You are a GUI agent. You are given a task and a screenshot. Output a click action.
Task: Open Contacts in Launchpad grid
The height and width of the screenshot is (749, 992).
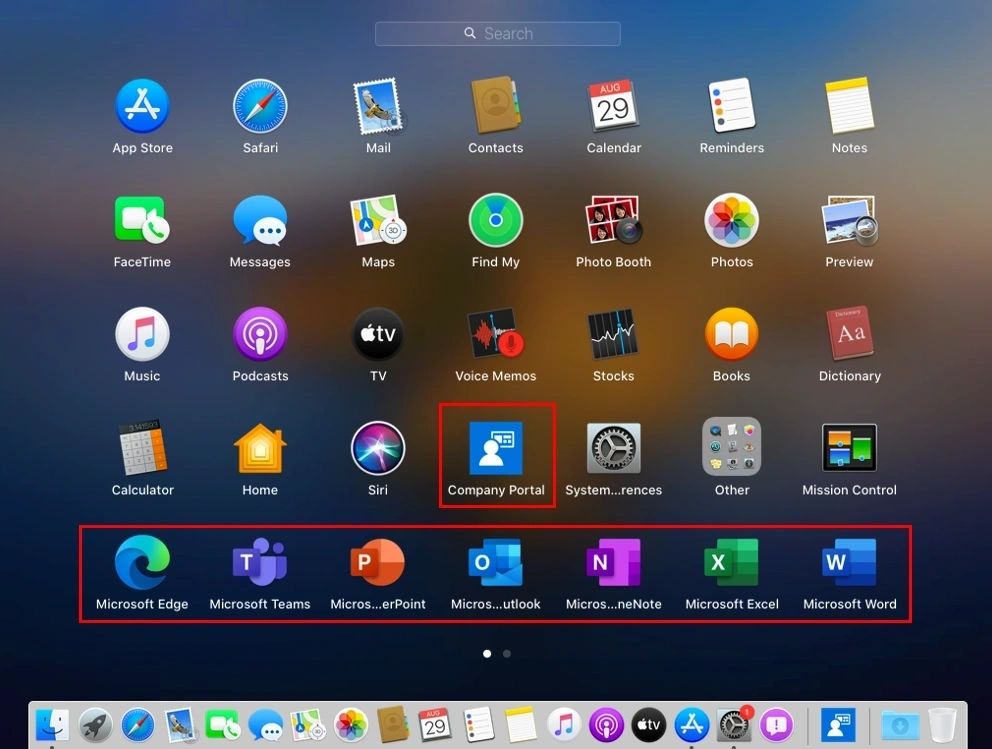[496, 106]
